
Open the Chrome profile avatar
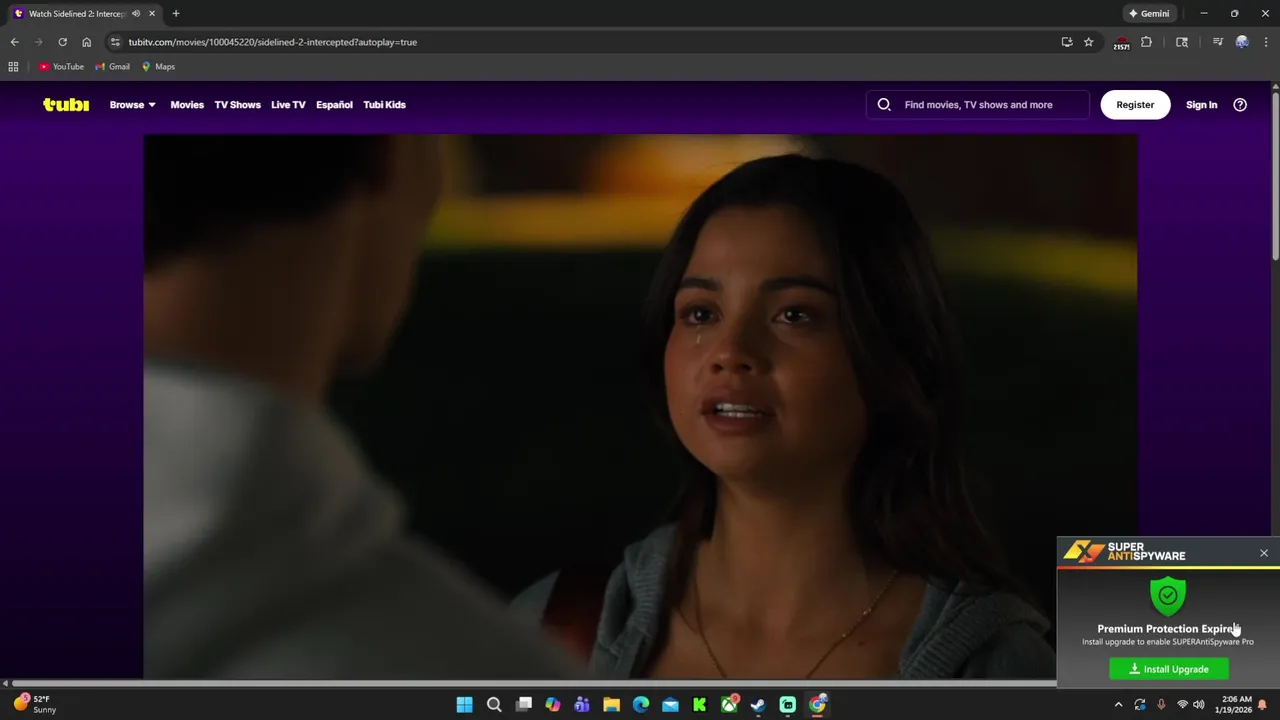[1242, 42]
